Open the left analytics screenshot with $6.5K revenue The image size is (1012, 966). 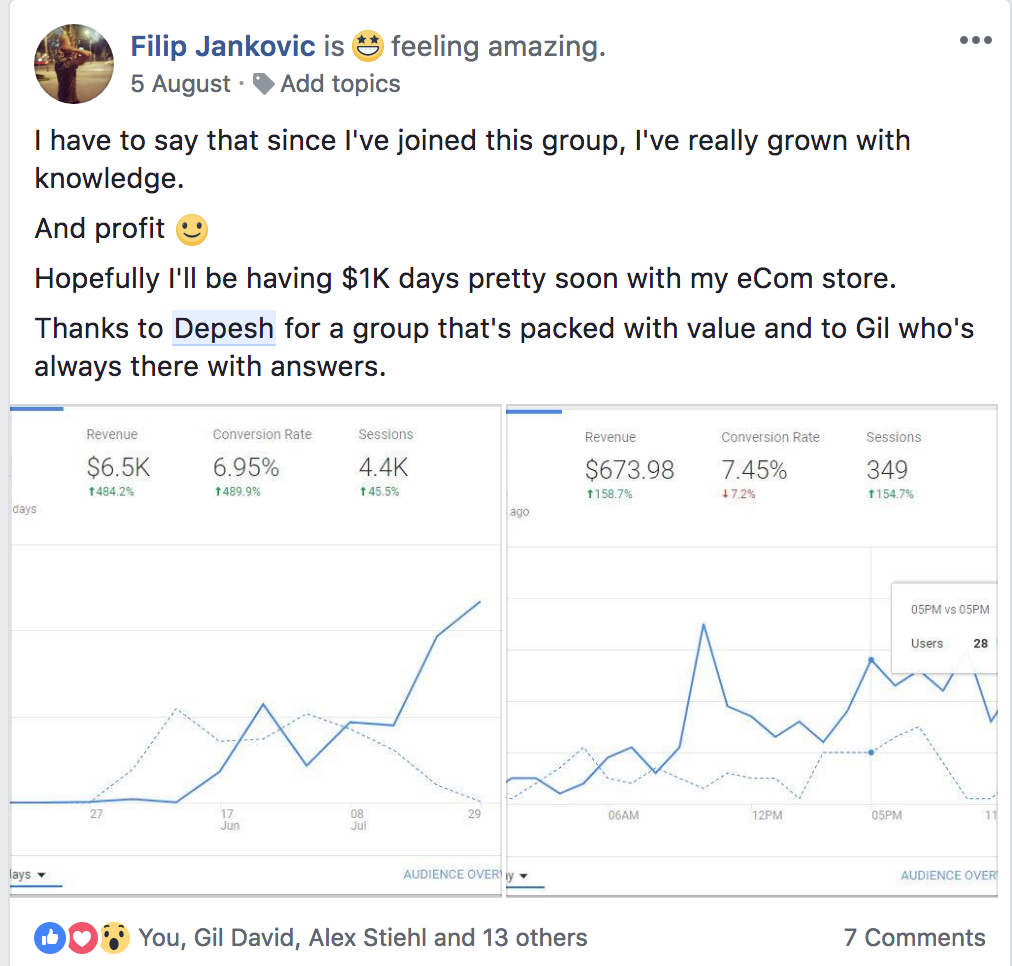pos(255,650)
